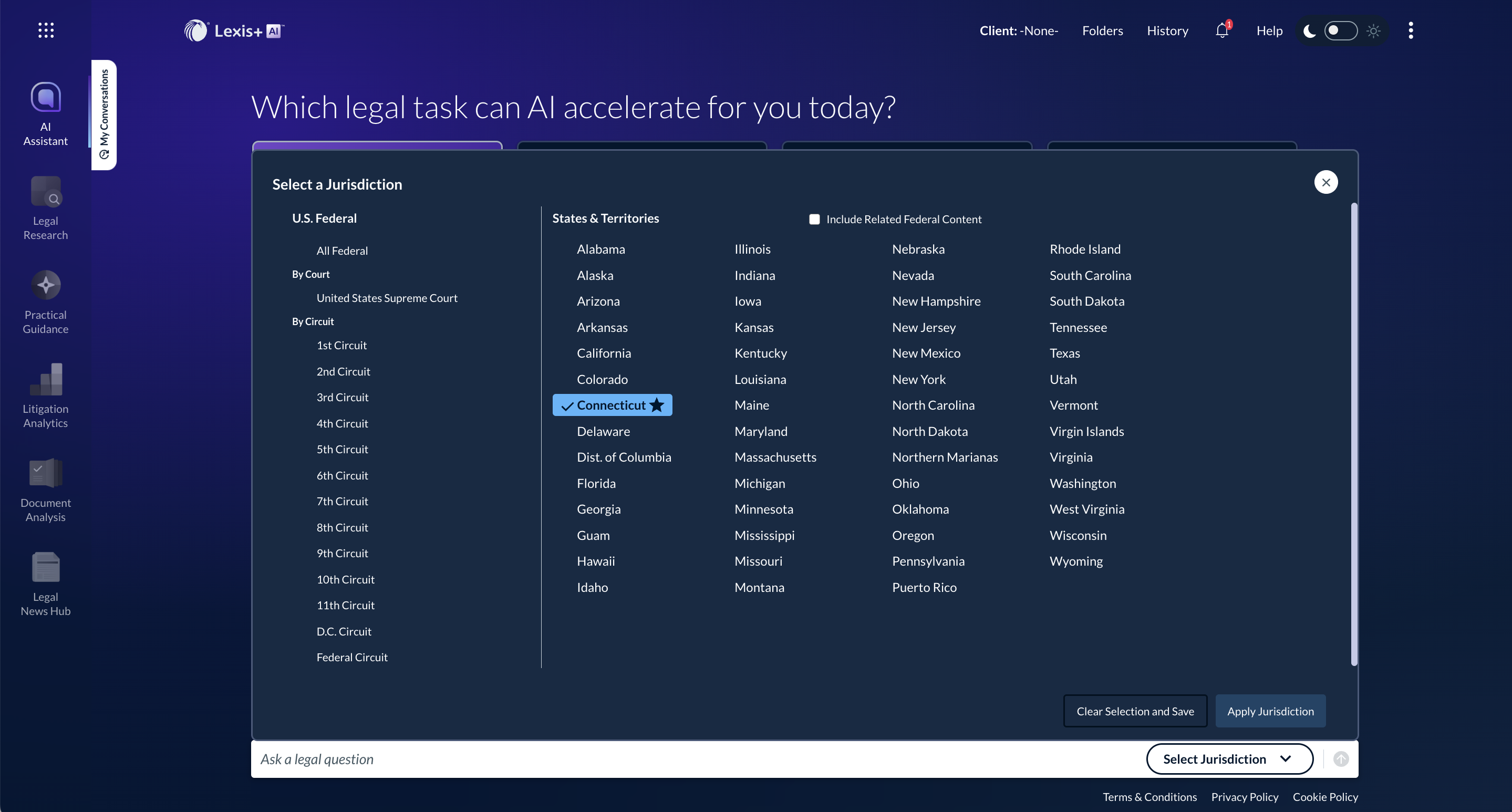Click the moon dark mode icon
Viewport: 1512px width, 812px height.
1309,30
